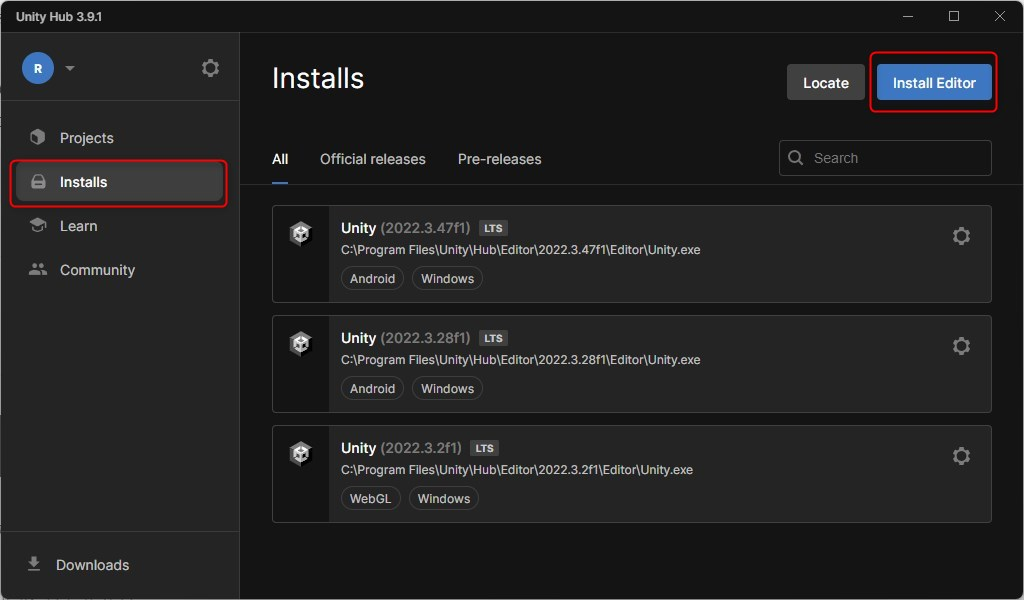Click the Unity logo icon for 2022.3.47f1

click(300, 234)
